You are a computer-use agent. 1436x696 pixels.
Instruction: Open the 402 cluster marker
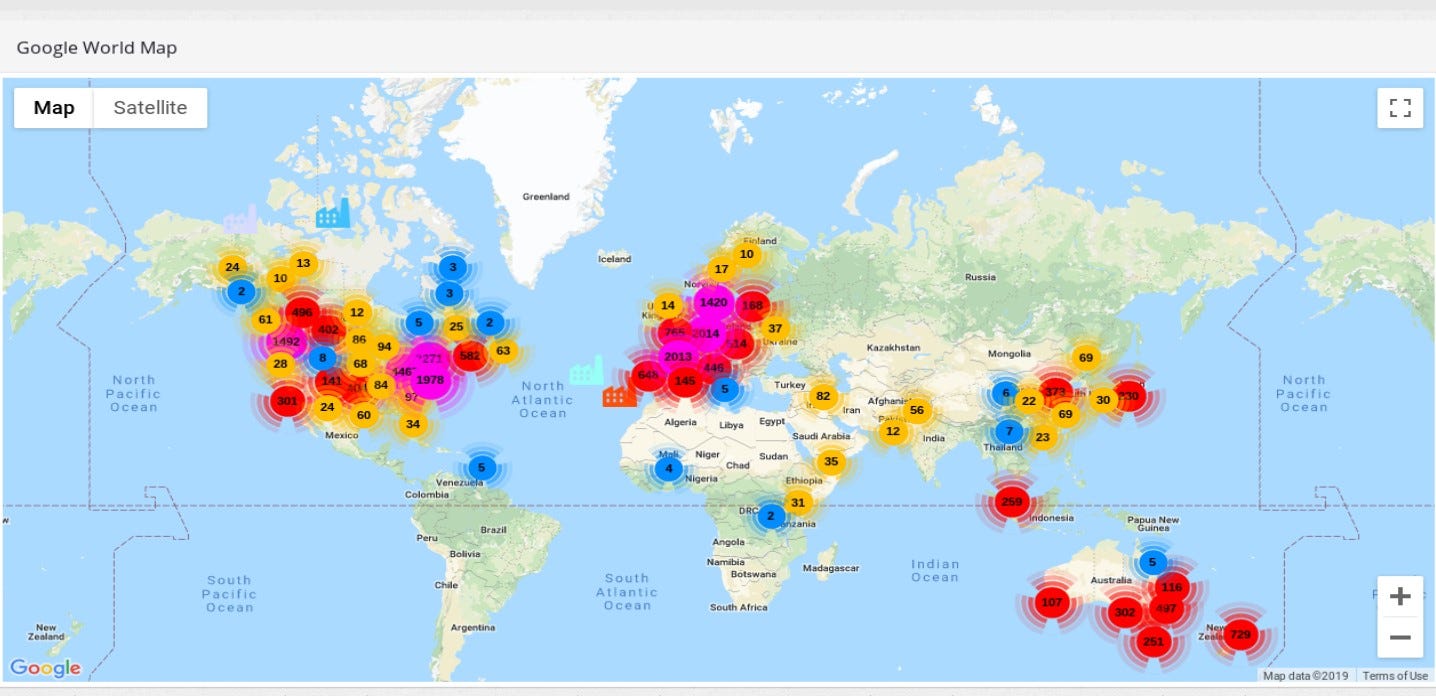[327, 329]
